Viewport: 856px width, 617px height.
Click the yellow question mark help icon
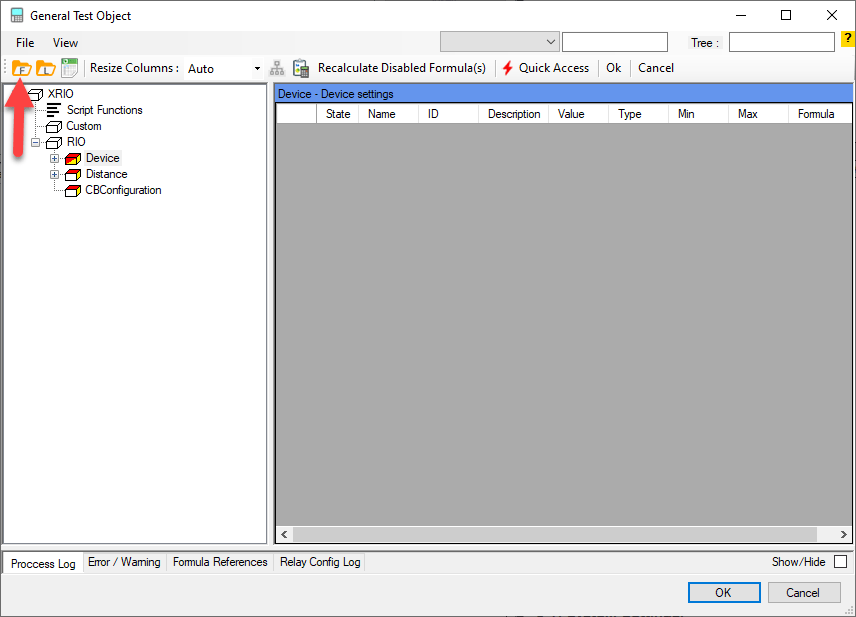pyautogui.click(x=846, y=40)
